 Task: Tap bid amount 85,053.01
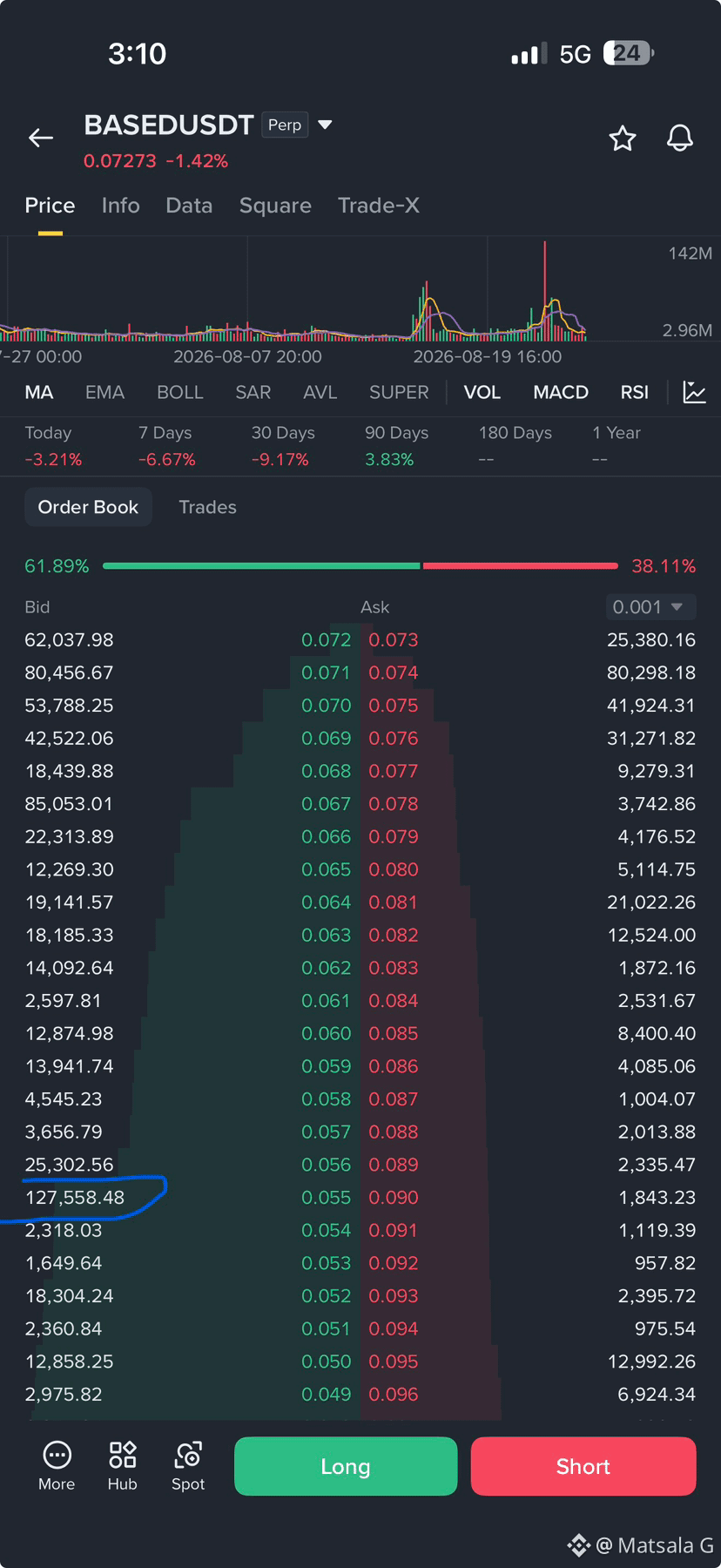pos(69,804)
